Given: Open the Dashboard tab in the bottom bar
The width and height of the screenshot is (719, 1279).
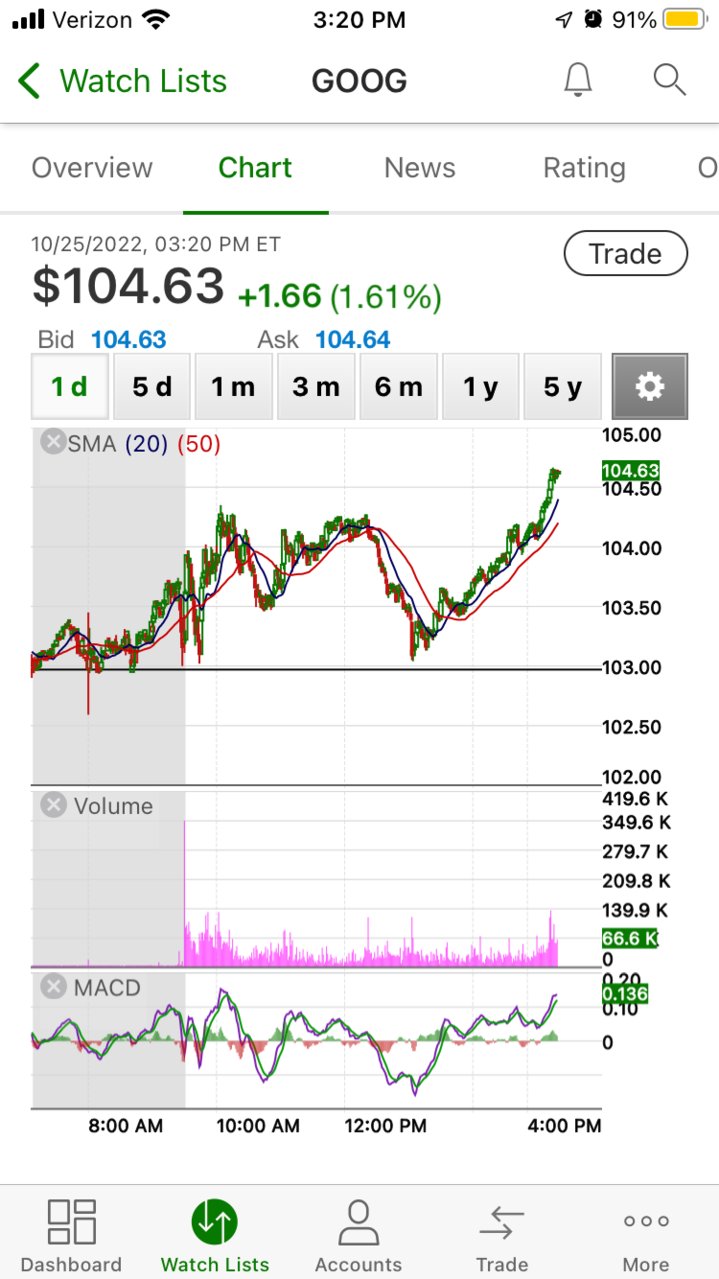Looking at the screenshot, I should pyautogui.click(x=71, y=1237).
